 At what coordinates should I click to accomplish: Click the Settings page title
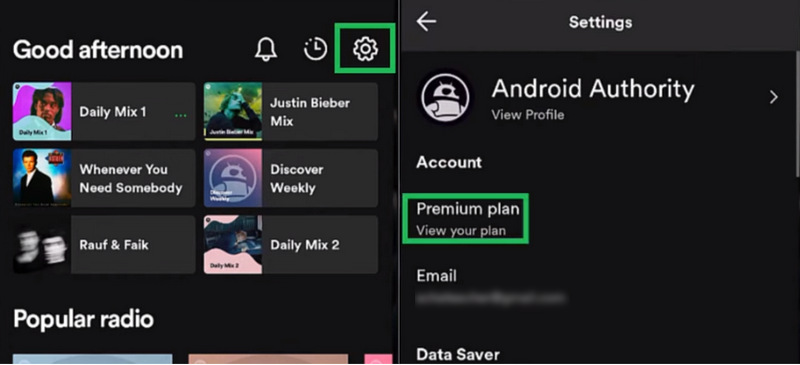click(600, 22)
